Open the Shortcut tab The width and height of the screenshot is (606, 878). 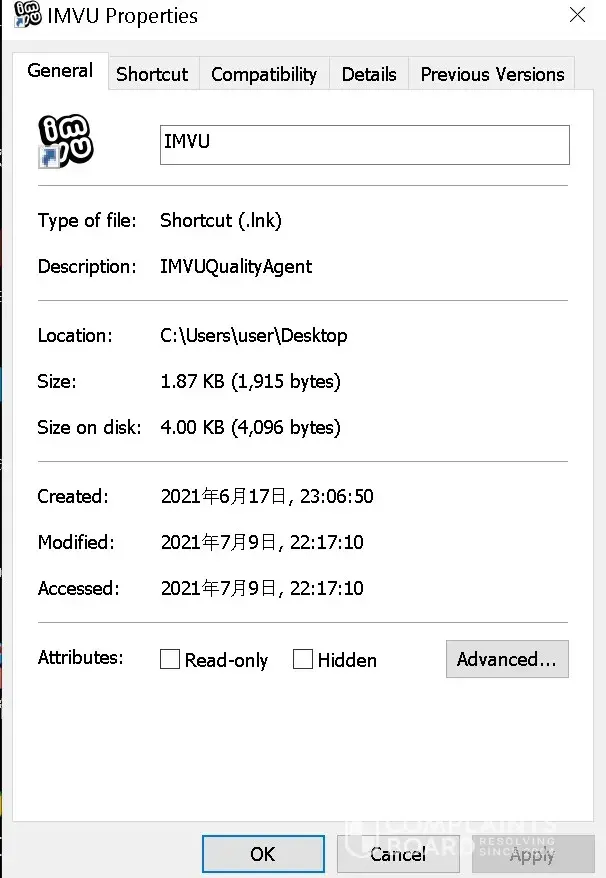click(x=152, y=74)
